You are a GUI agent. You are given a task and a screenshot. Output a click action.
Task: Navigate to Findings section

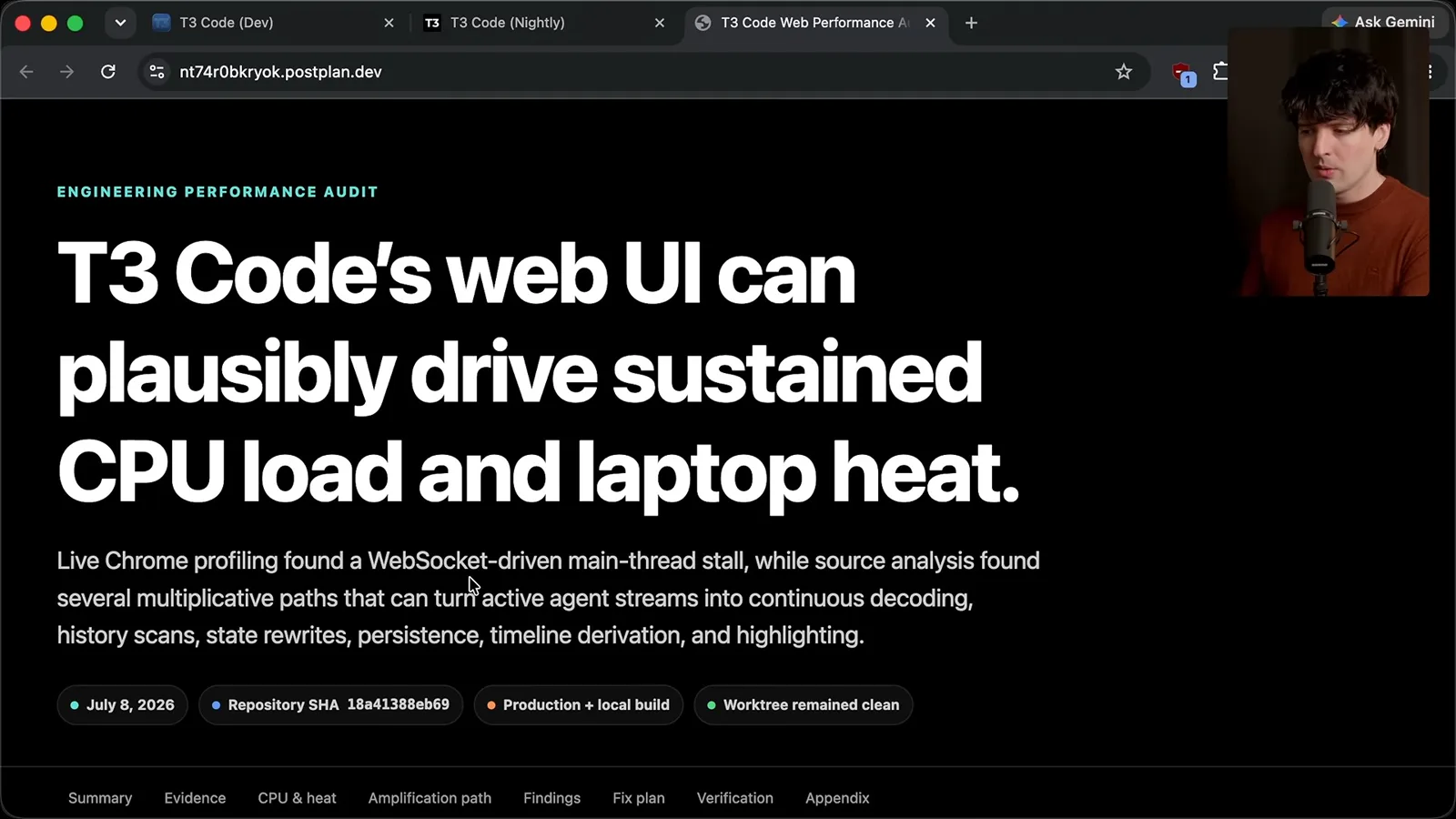[x=551, y=798]
